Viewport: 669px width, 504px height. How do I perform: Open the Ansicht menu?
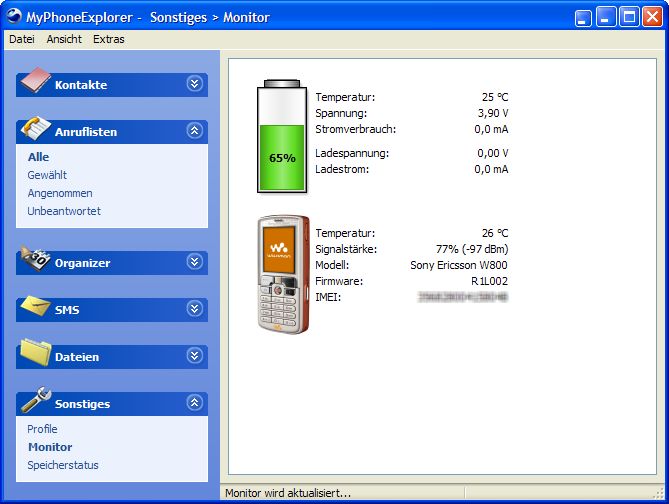point(64,39)
